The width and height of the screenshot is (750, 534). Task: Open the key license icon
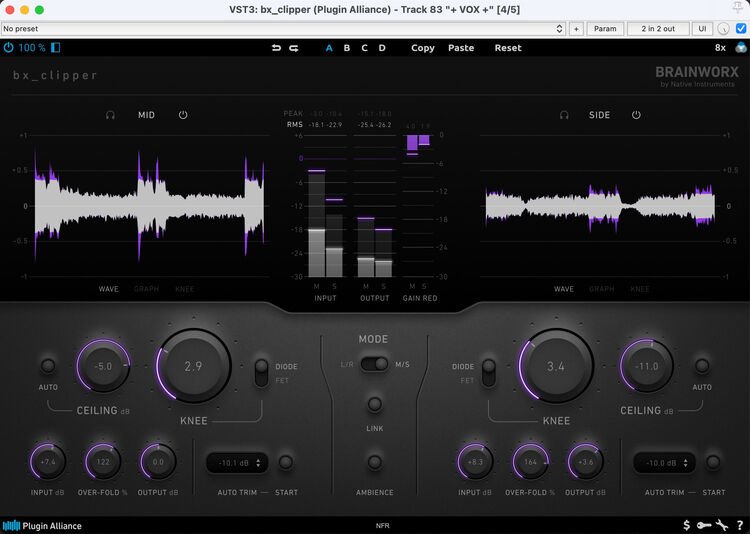(x=703, y=525)
